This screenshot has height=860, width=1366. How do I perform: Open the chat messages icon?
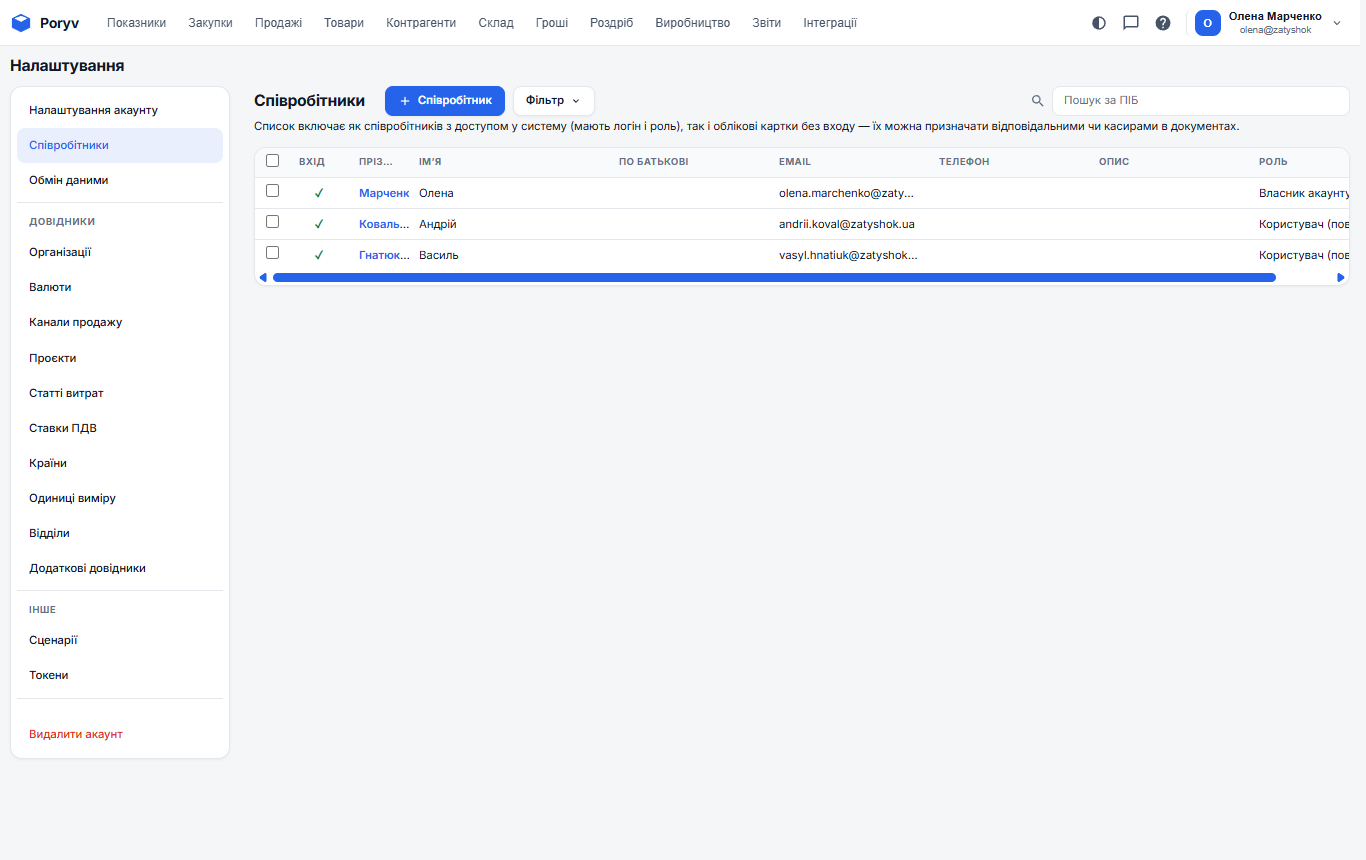click(x=1131, y=22)
